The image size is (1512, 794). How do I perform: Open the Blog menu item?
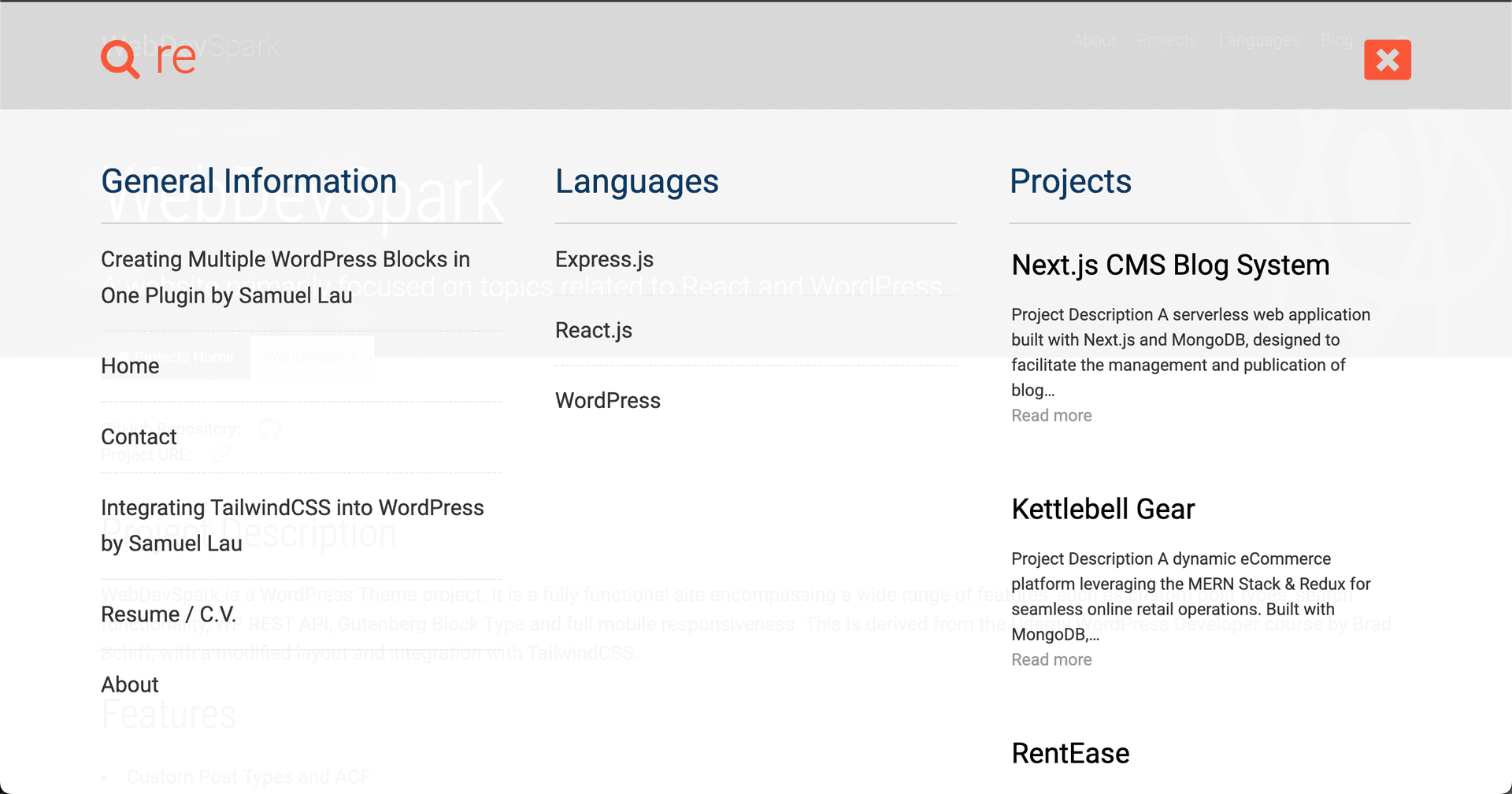1336,40
